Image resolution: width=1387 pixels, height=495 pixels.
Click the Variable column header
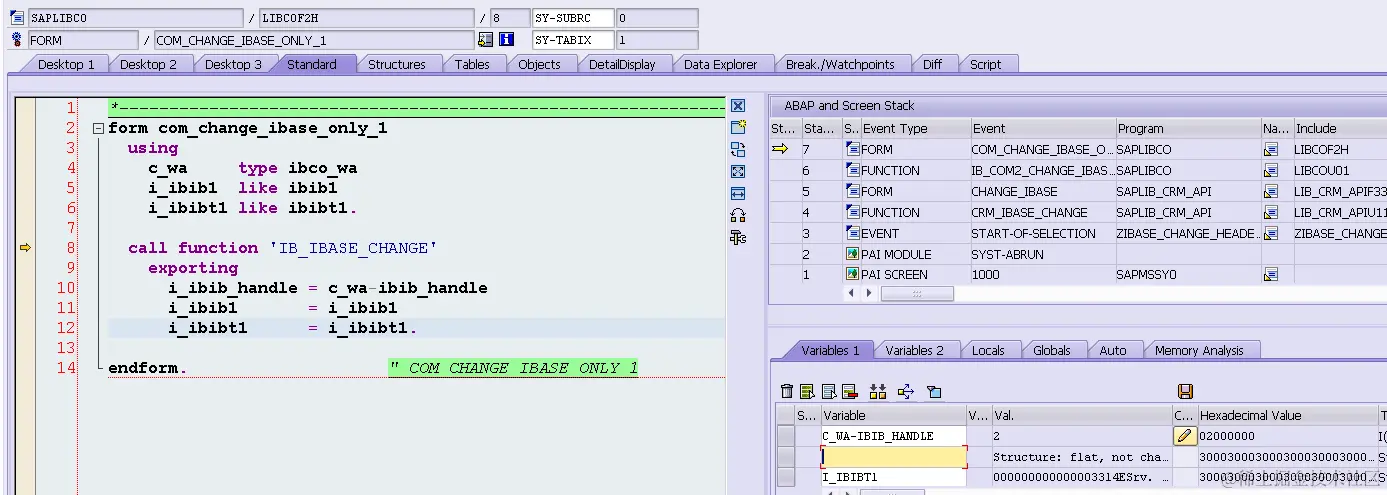[893, 415]
